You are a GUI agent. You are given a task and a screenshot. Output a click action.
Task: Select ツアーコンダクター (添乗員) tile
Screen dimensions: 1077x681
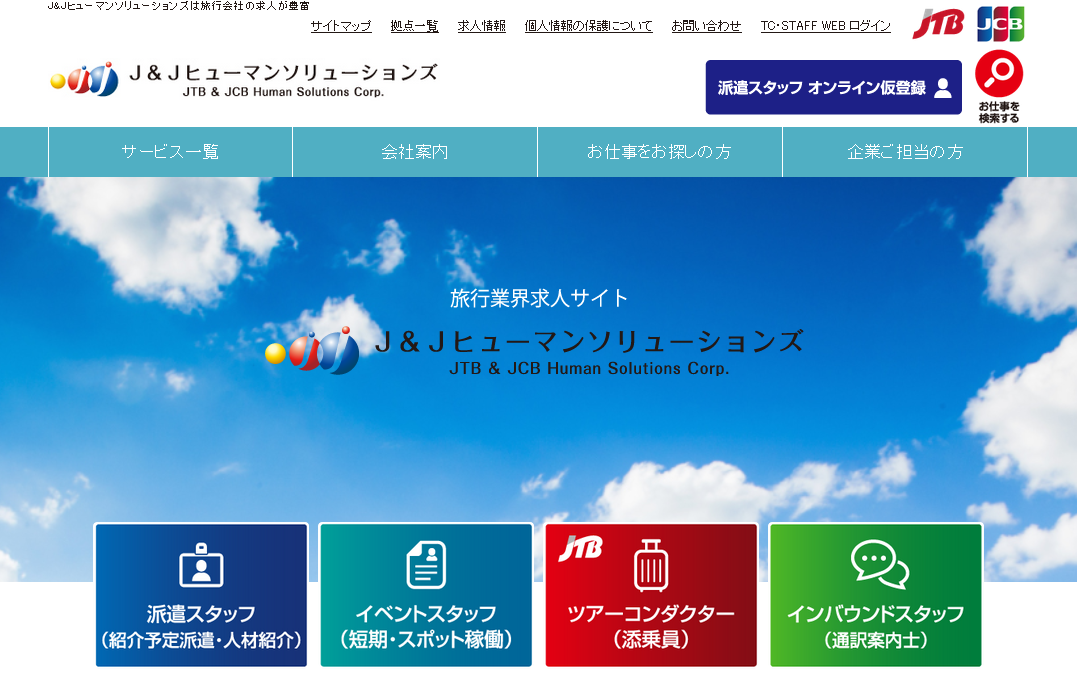pyautogui.click(x=651, y=595)
